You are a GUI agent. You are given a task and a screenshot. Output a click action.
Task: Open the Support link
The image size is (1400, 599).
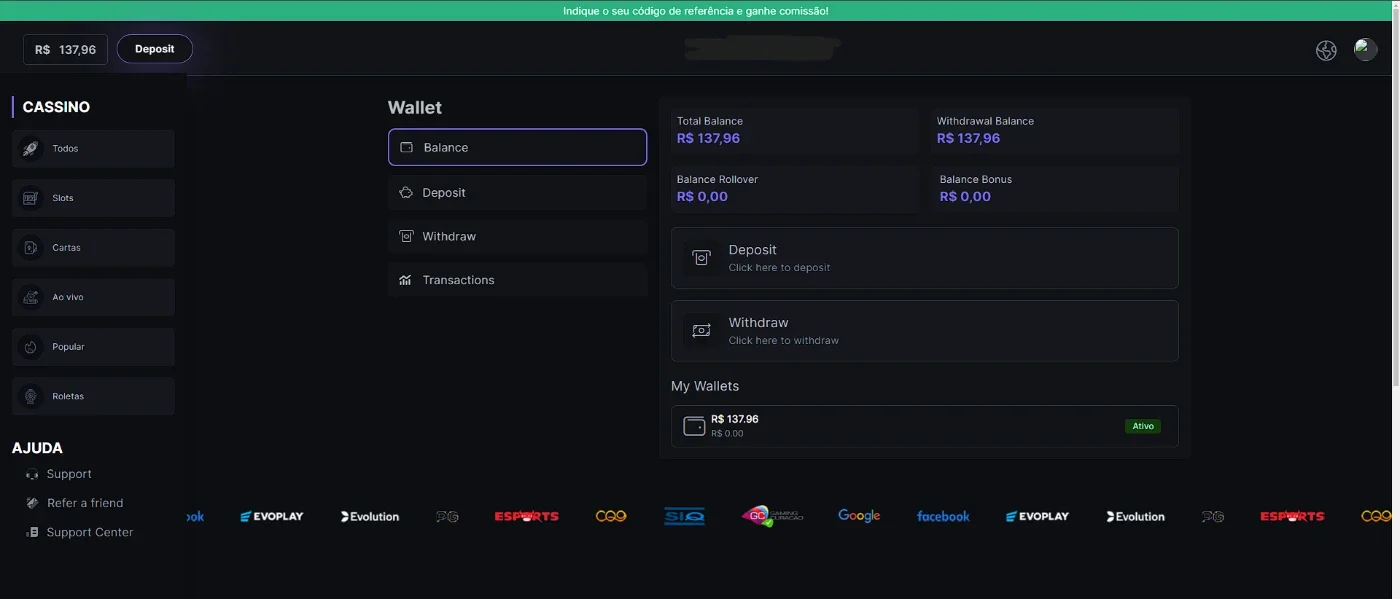(69, 474)
